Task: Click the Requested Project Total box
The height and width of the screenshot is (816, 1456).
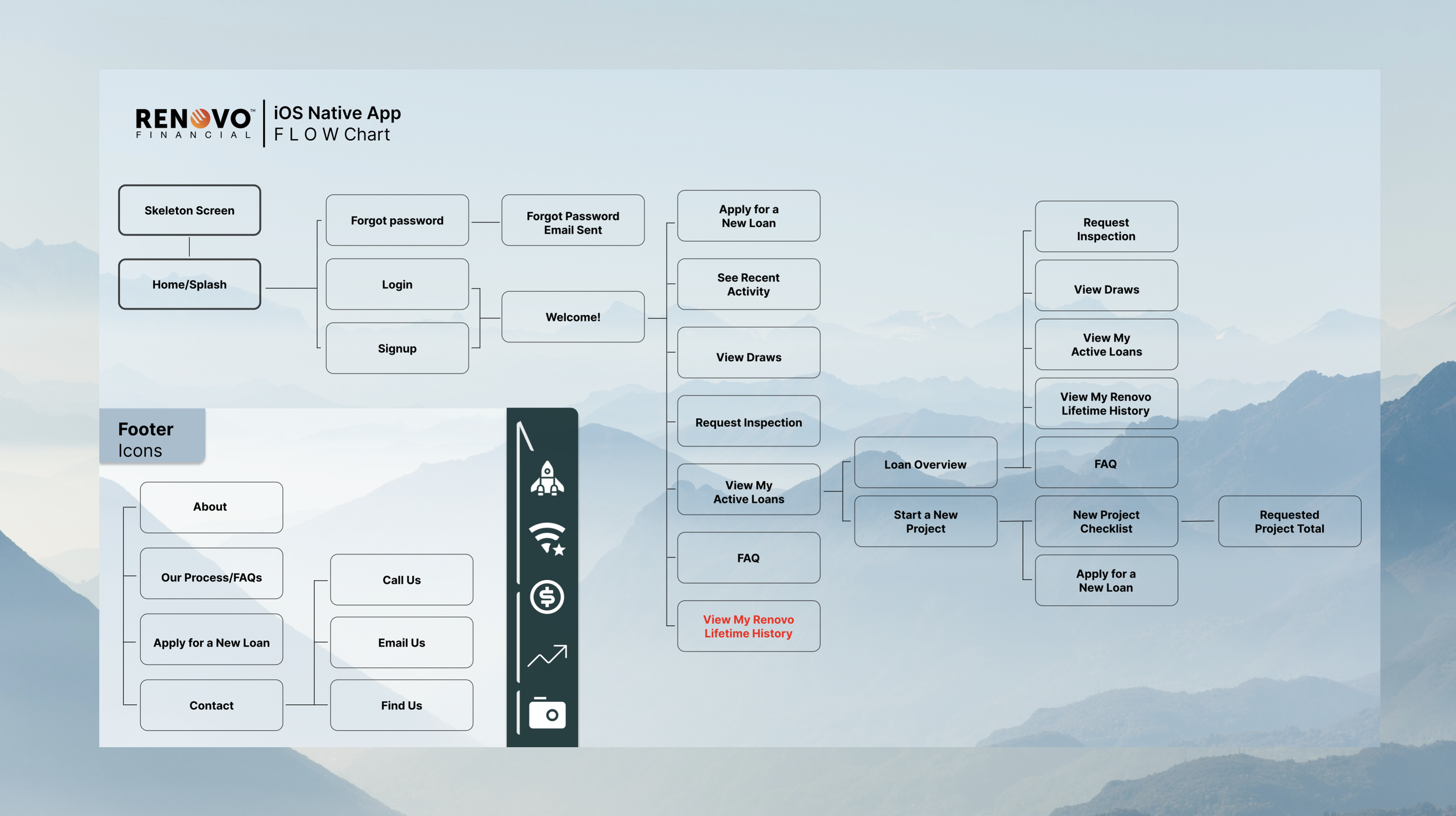Action: [x=1289, y=521]
